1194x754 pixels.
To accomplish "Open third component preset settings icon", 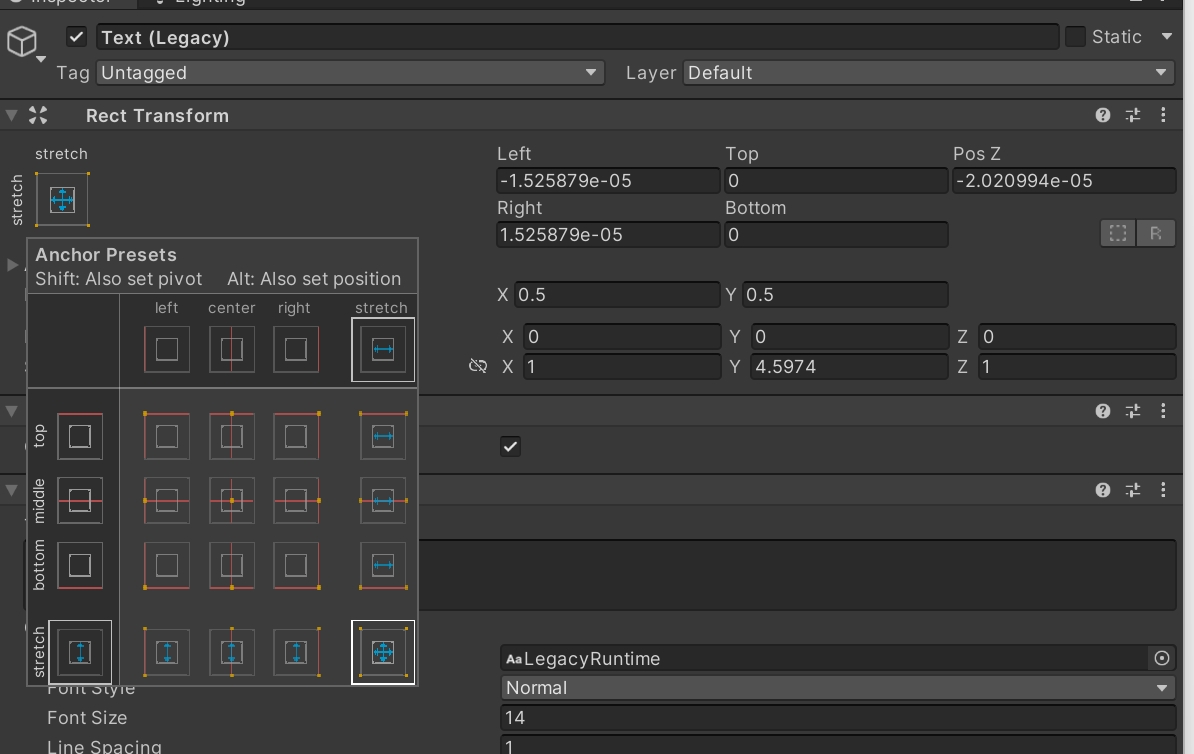I will click(1133, 490).
